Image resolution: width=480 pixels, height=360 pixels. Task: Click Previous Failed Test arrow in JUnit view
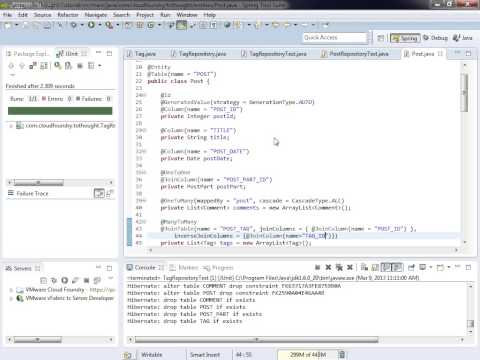point(22,66)
